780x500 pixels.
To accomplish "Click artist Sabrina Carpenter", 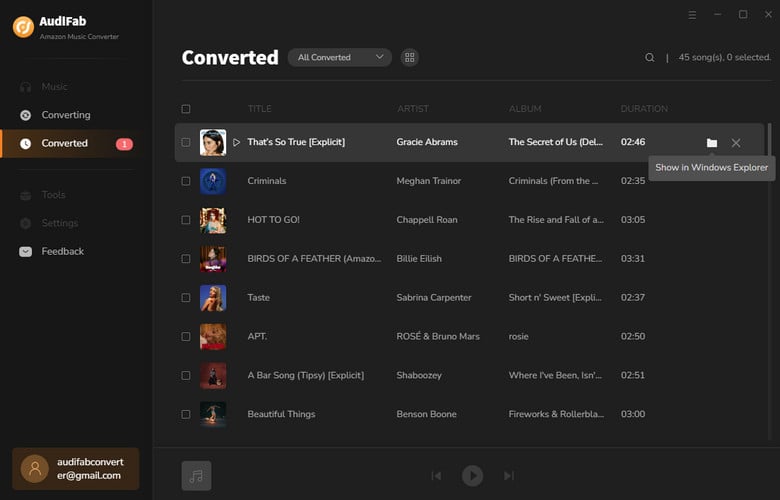I will (x=434, y=298).
